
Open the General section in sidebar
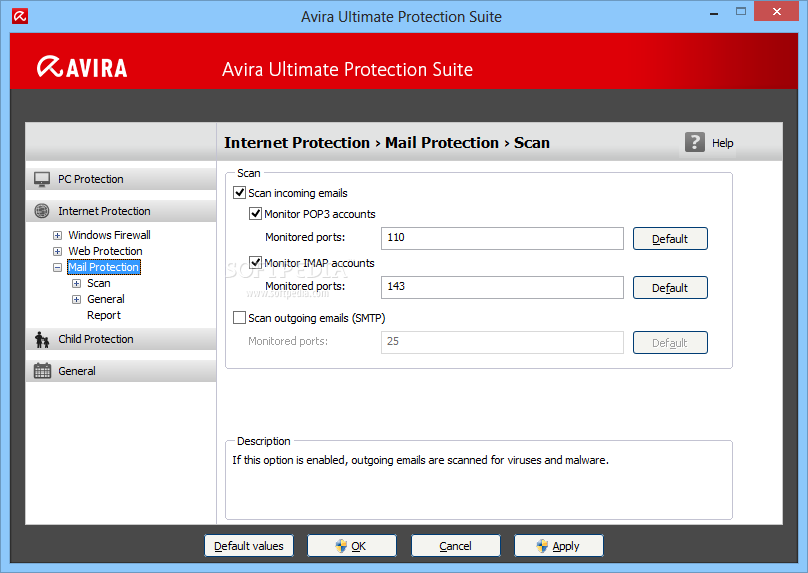[121, 371]
